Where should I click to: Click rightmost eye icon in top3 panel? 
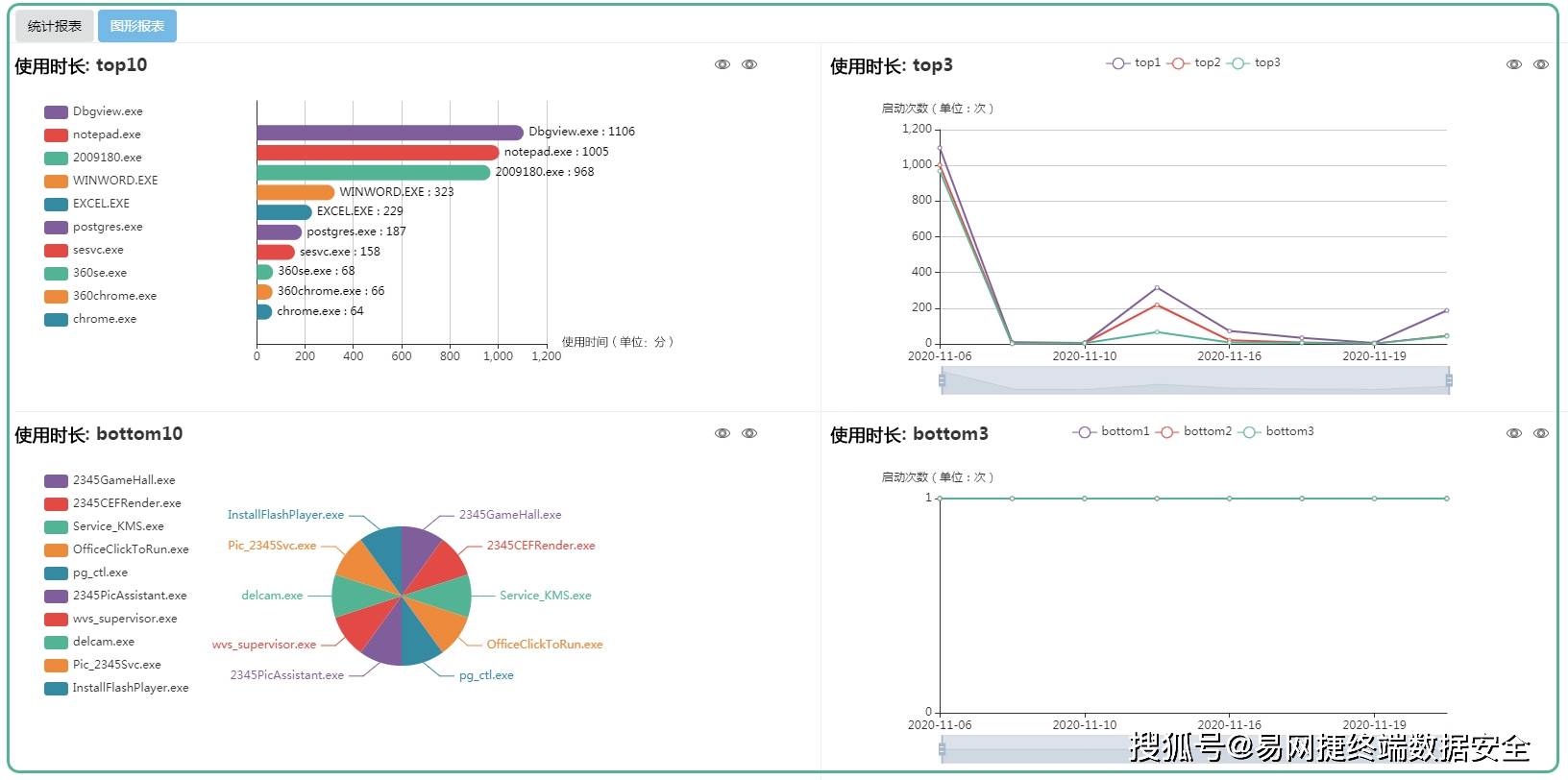(1541, 64)
